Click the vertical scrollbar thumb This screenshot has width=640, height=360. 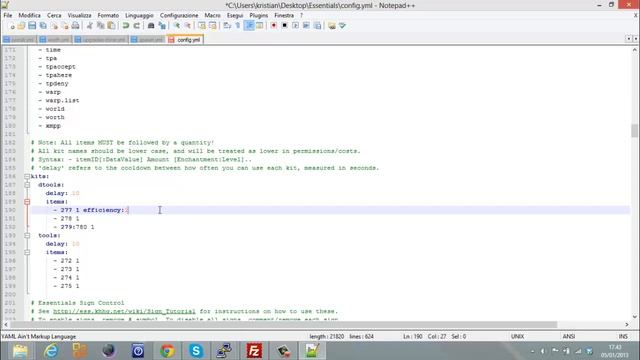634,131
